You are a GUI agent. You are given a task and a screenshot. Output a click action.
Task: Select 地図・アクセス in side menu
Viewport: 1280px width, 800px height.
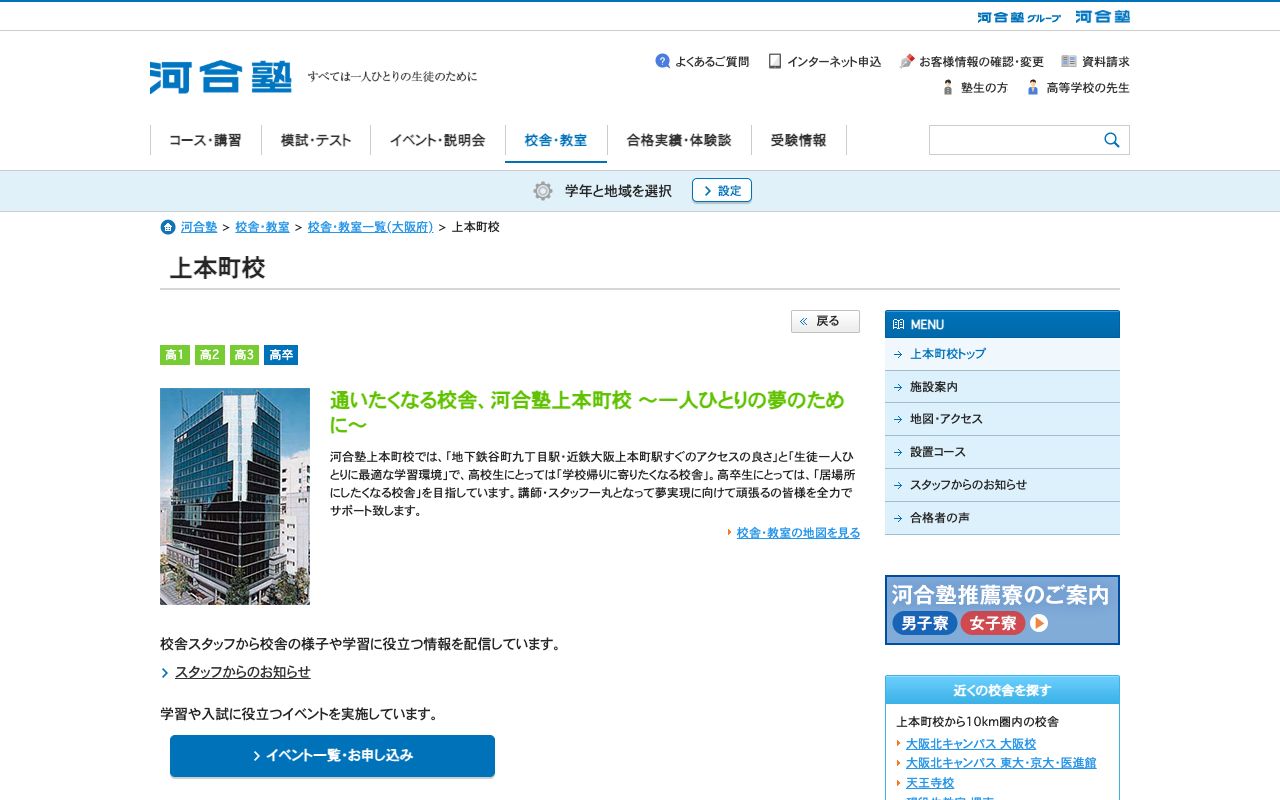1002,419
